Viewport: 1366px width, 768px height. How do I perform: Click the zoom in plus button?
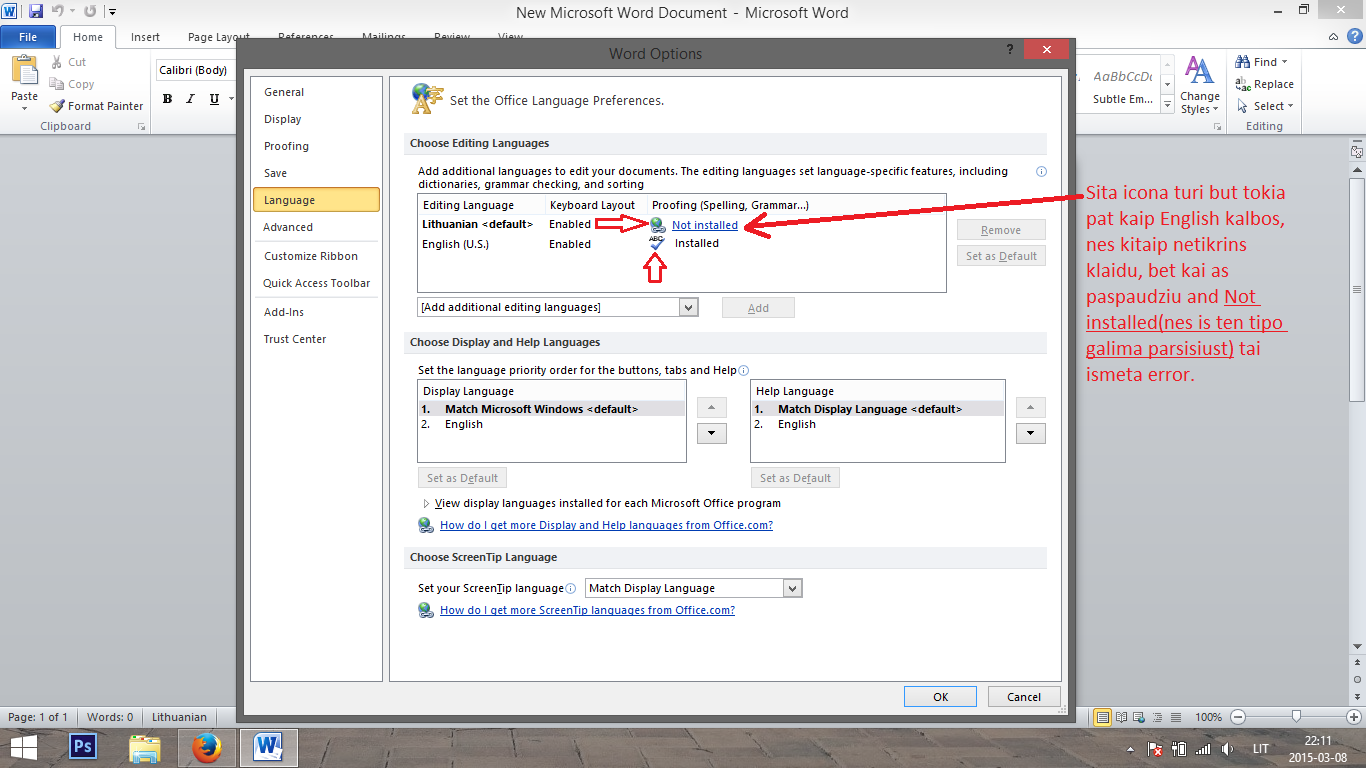click(x=1353, y=717)
